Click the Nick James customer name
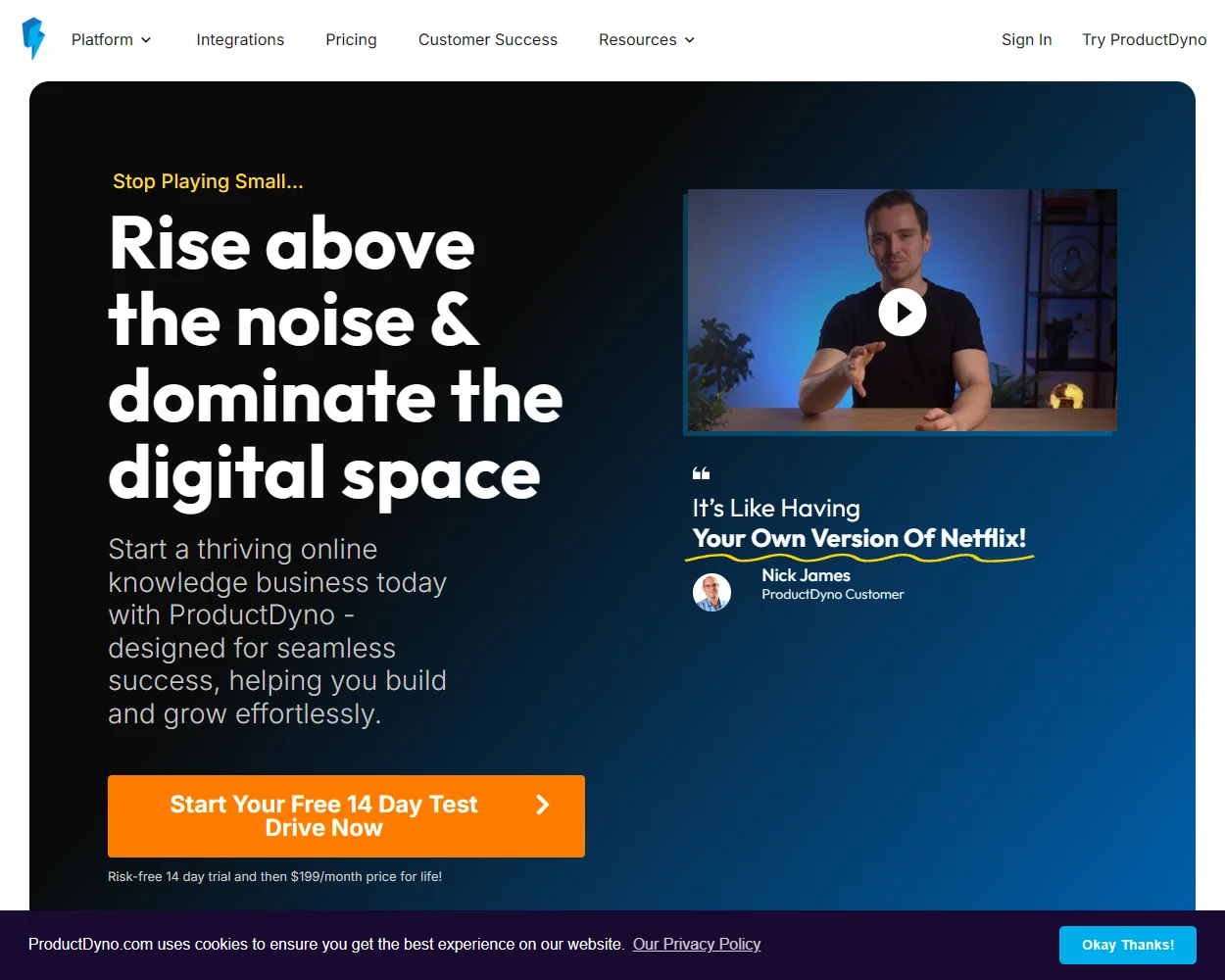Viewport: 1225px width, 980px height. point(806,575)
